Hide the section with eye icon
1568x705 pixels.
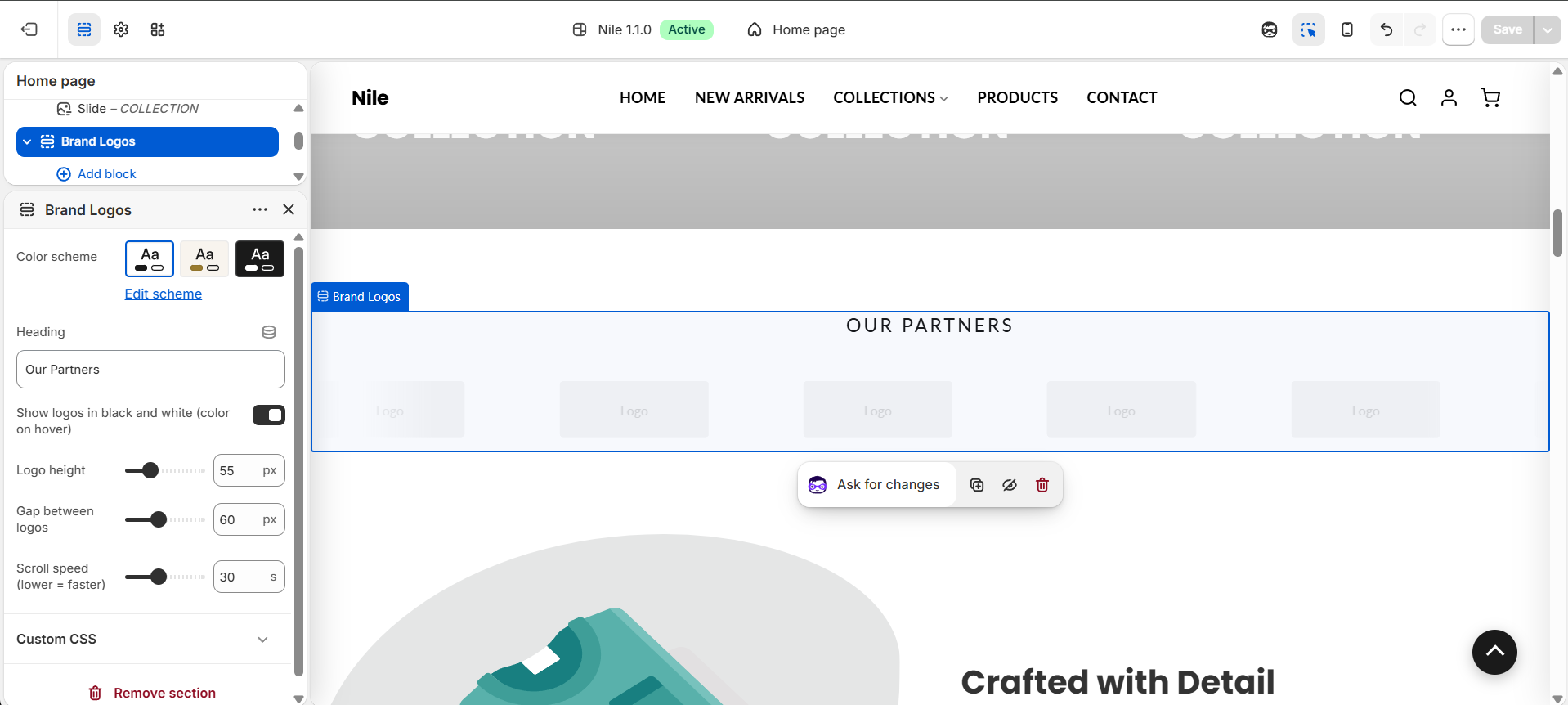[x=1010, y=485]
